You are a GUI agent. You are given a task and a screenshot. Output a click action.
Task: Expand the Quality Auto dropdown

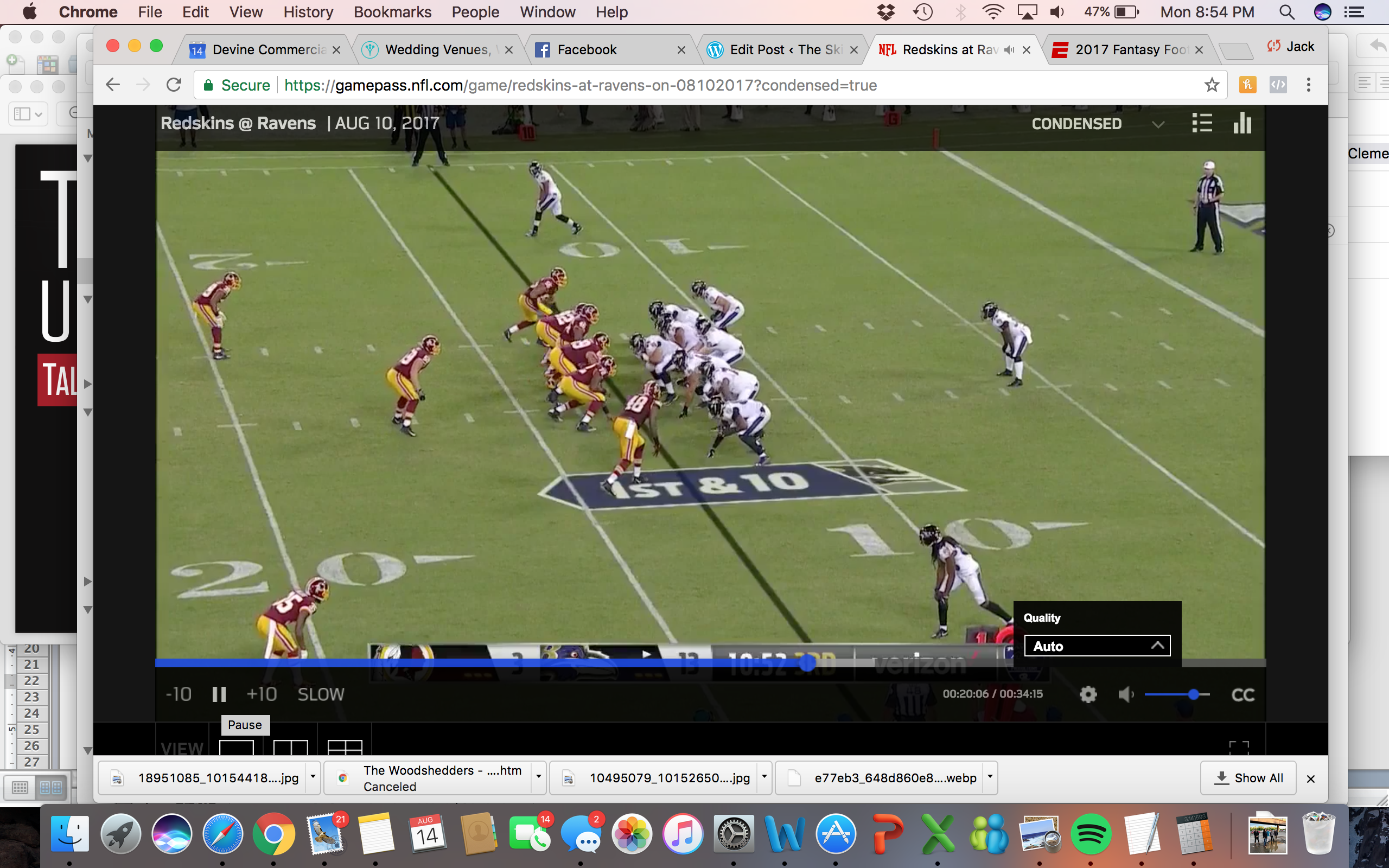[1097, 646]
